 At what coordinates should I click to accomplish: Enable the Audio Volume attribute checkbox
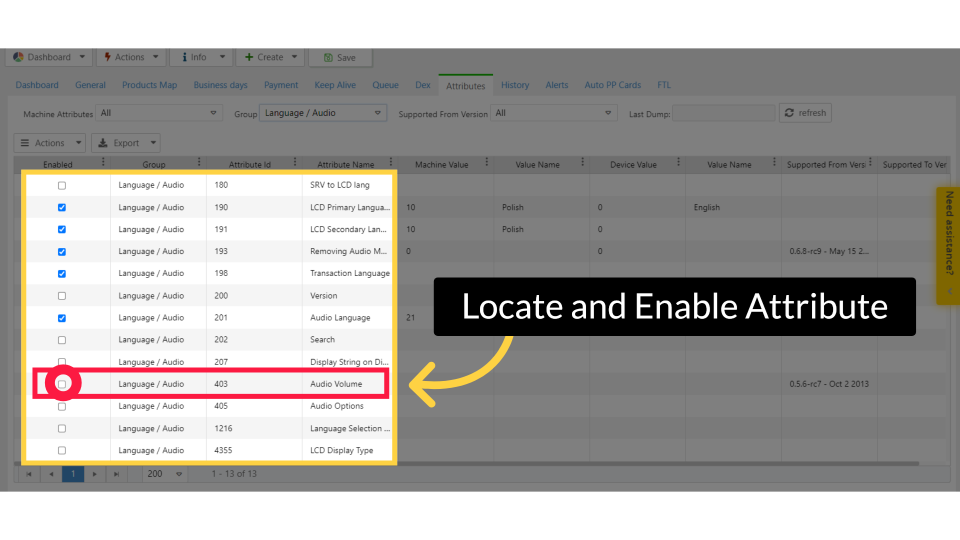(x=62, y=384)
